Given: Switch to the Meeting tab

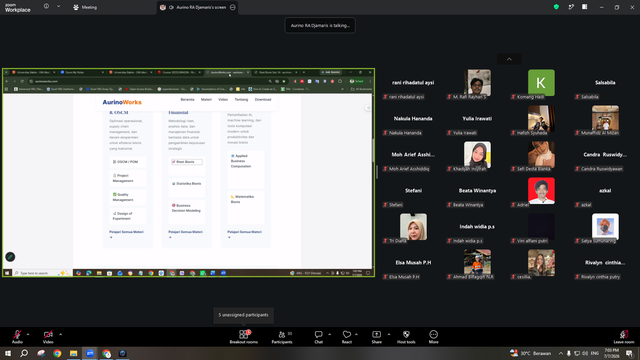Looking at the screenshot, I should 85,7.
